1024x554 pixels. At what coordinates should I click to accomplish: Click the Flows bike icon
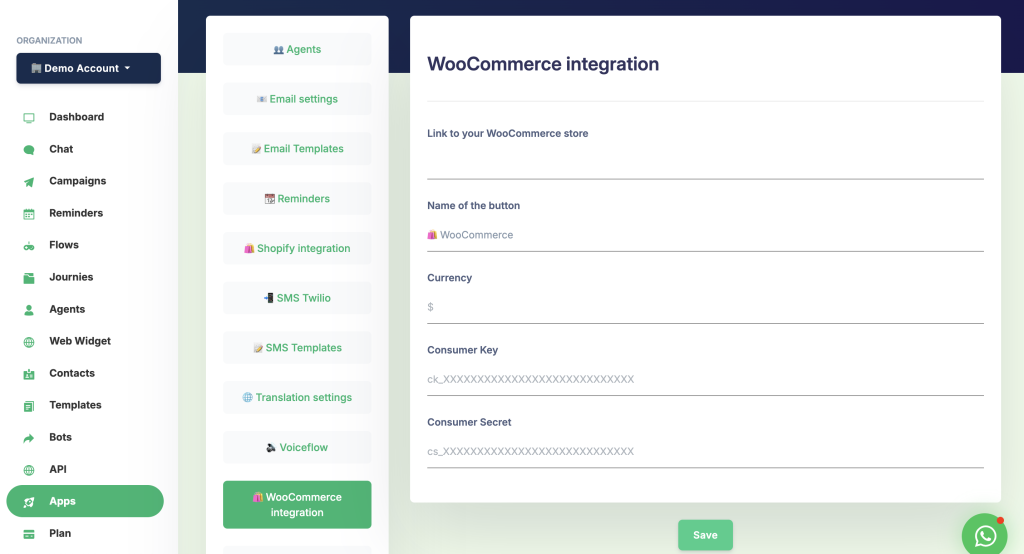pos(29,246)
